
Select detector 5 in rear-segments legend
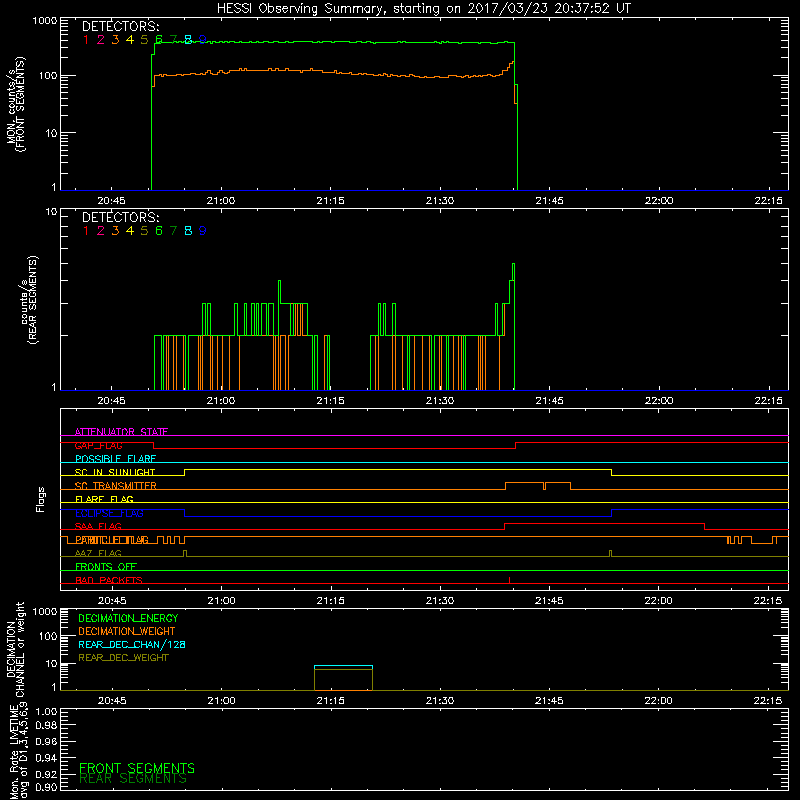(x=144, y=231)
